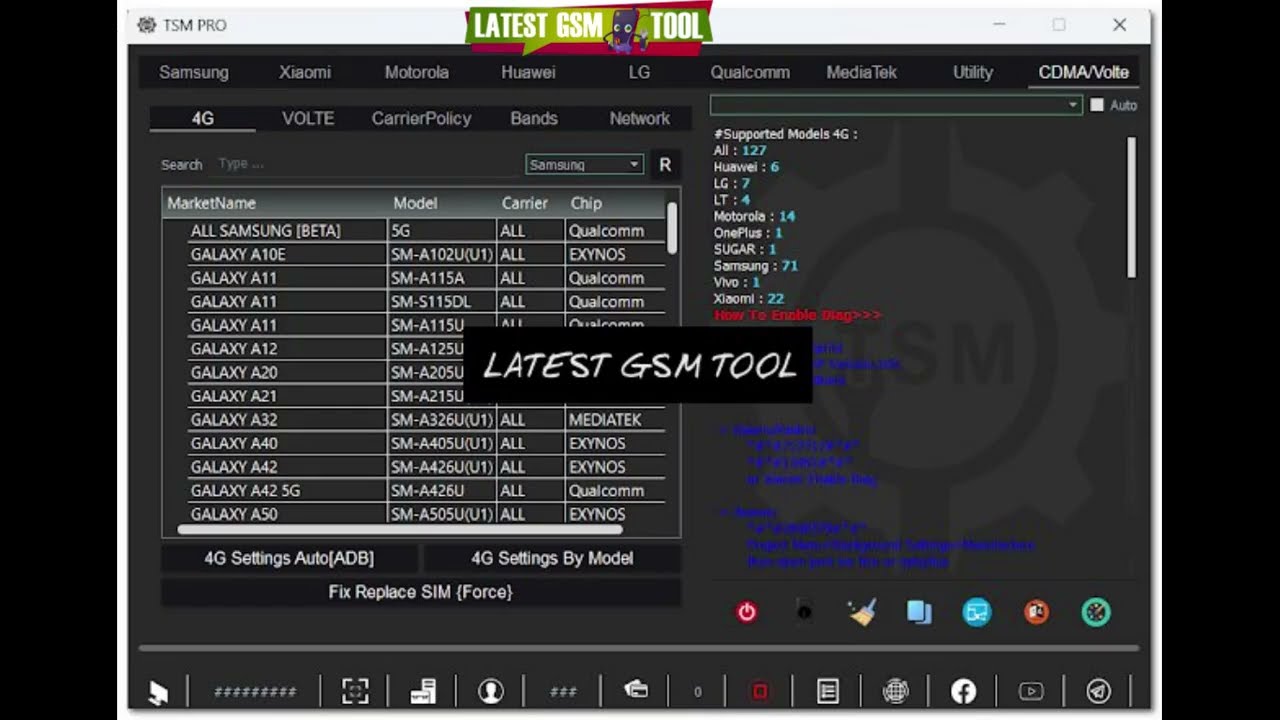The height and width of the screenshot is (720, 1280).
Task: Click the globe icon on the bottom toolbar
Action: pos(895,690)
